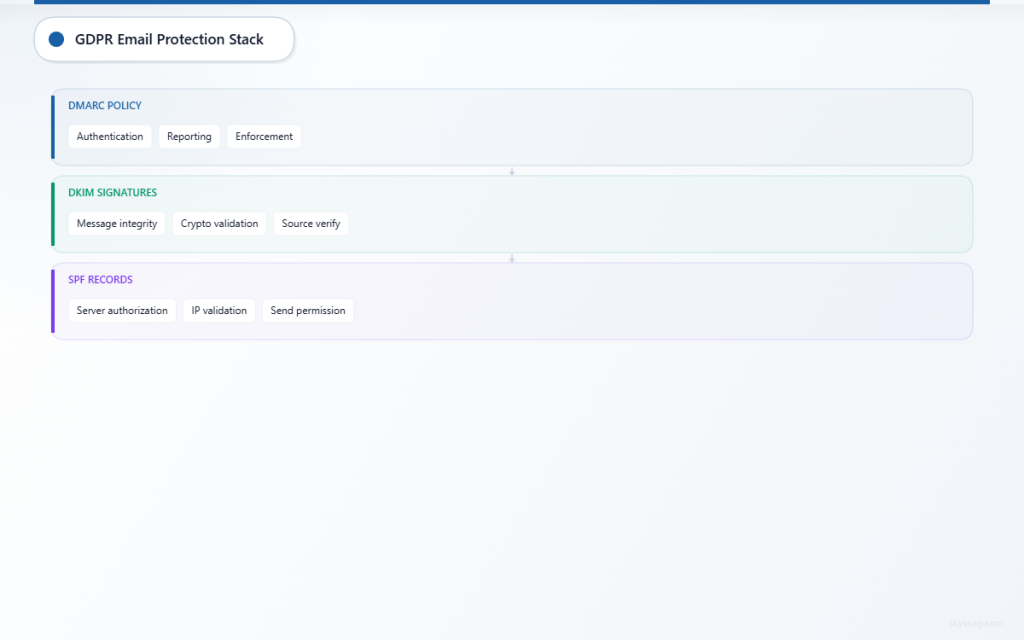This screenshot has width=1024, height=640.
Task: Select the Message integrity chip
Action: pos(116,223)
